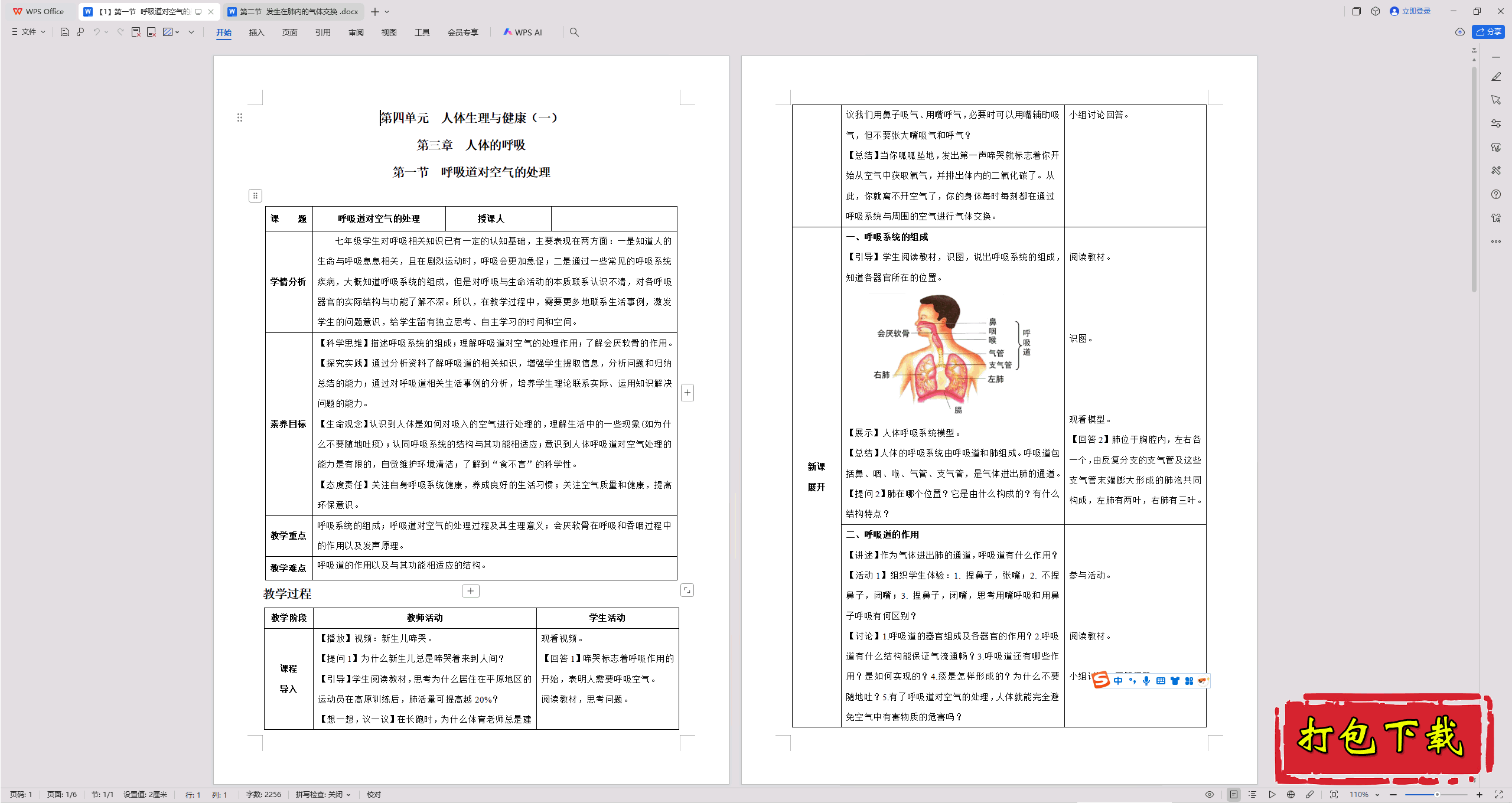Click the tools wrench icon in right sidebar
Image resolution: width=1512 pixels, height=803 pixels.
tap(1496, 171)
